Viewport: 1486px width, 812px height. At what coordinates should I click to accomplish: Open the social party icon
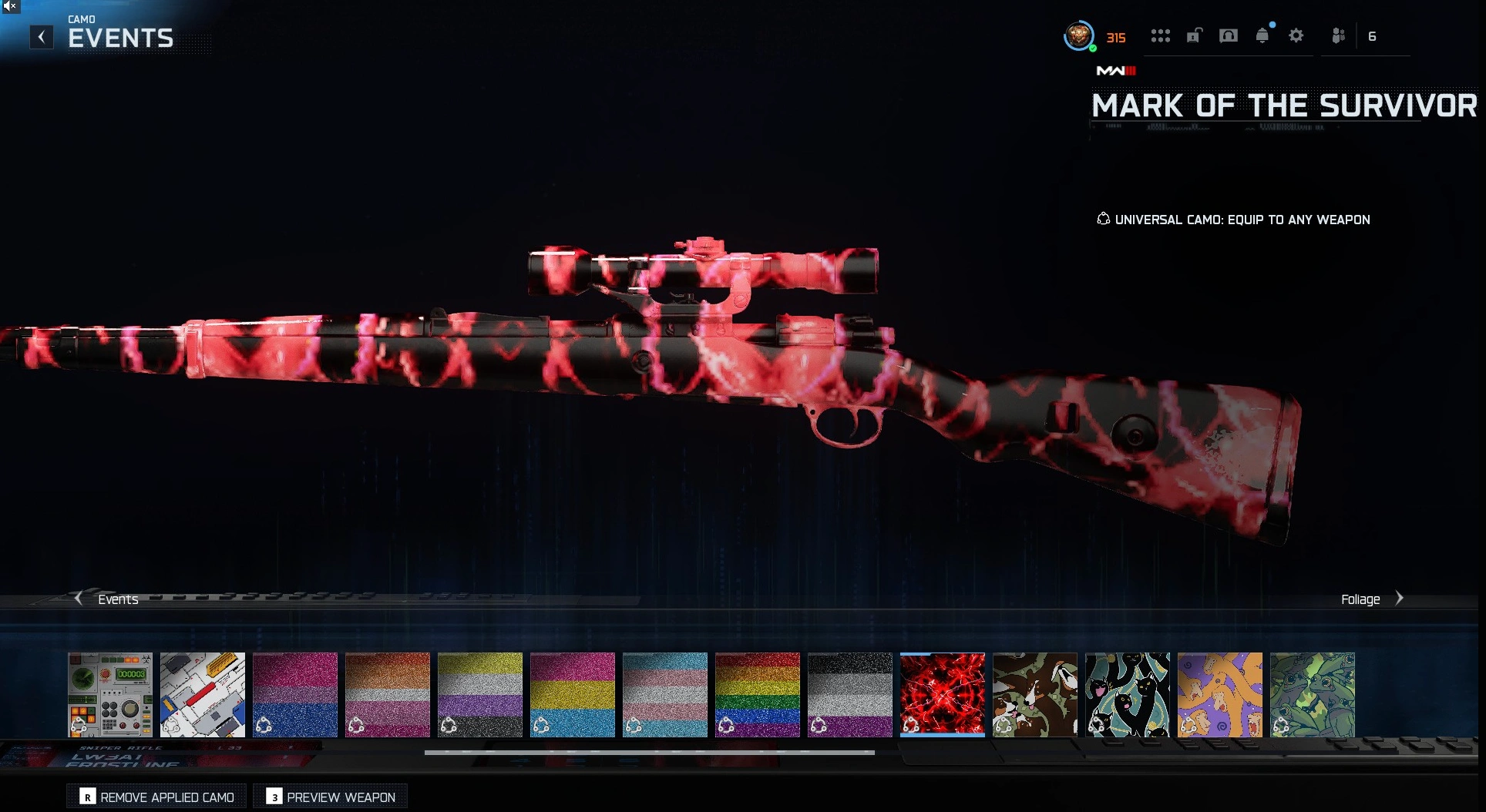(1338, 35)
